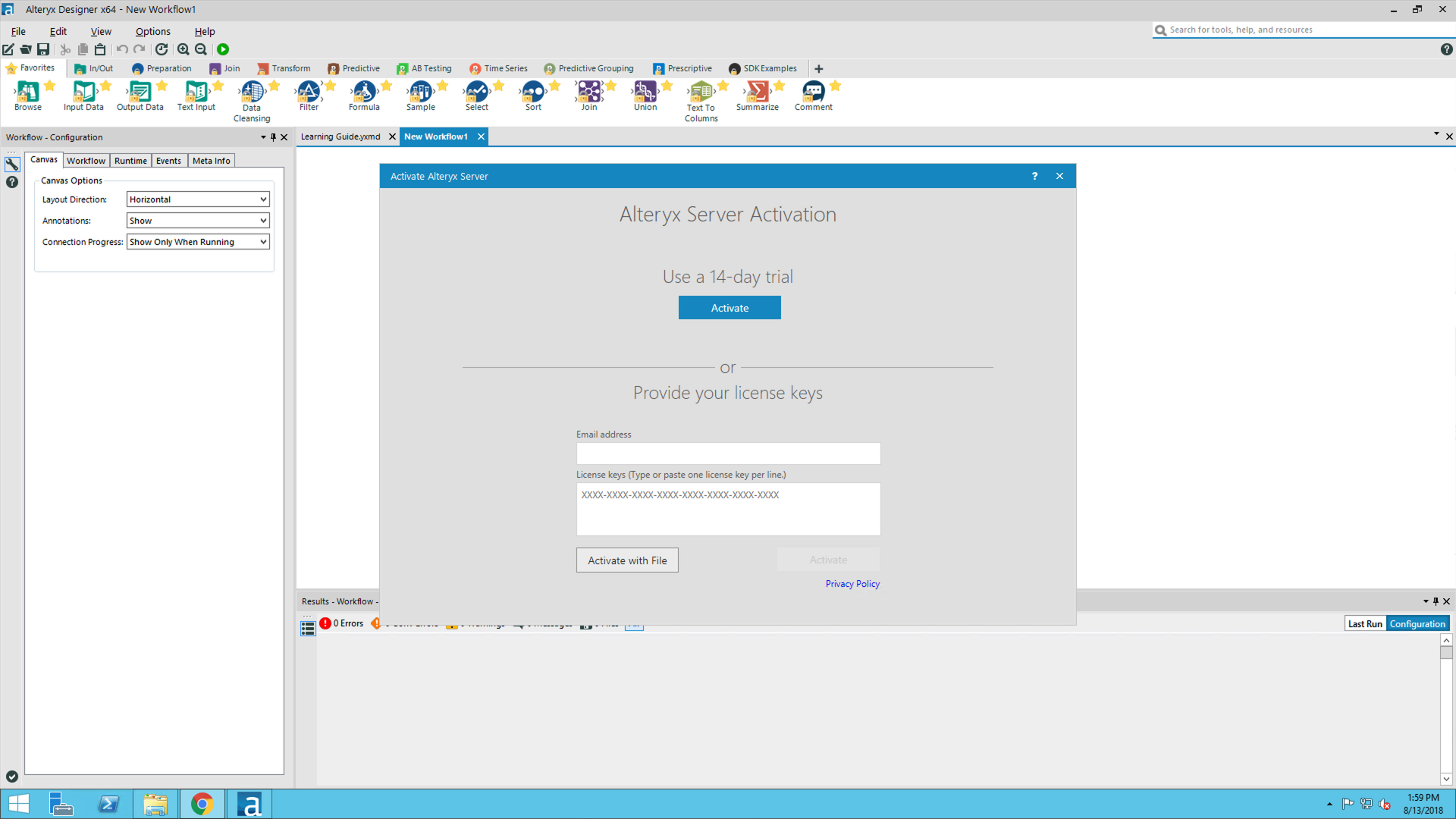The height and width of the screenshot is (819, 1456).
Task: Activate the 14-day trial
Action: point(729,307)
